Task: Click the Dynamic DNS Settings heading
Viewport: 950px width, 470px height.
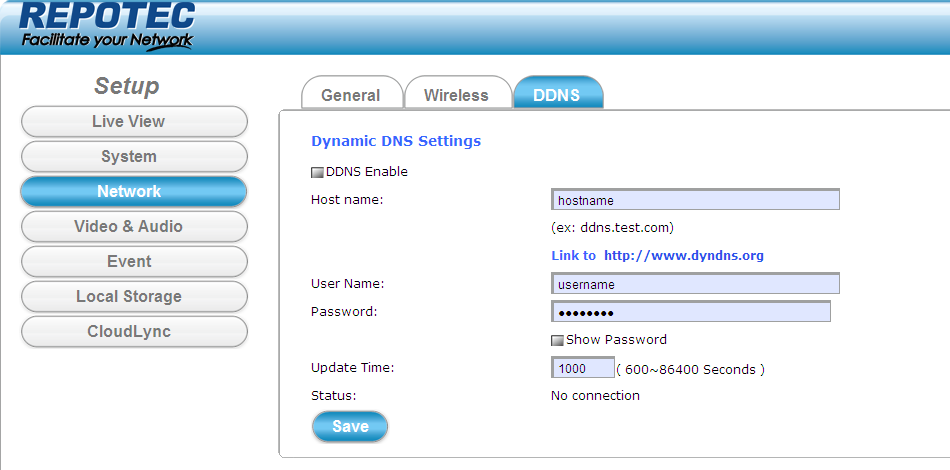Action: [396, 141]
